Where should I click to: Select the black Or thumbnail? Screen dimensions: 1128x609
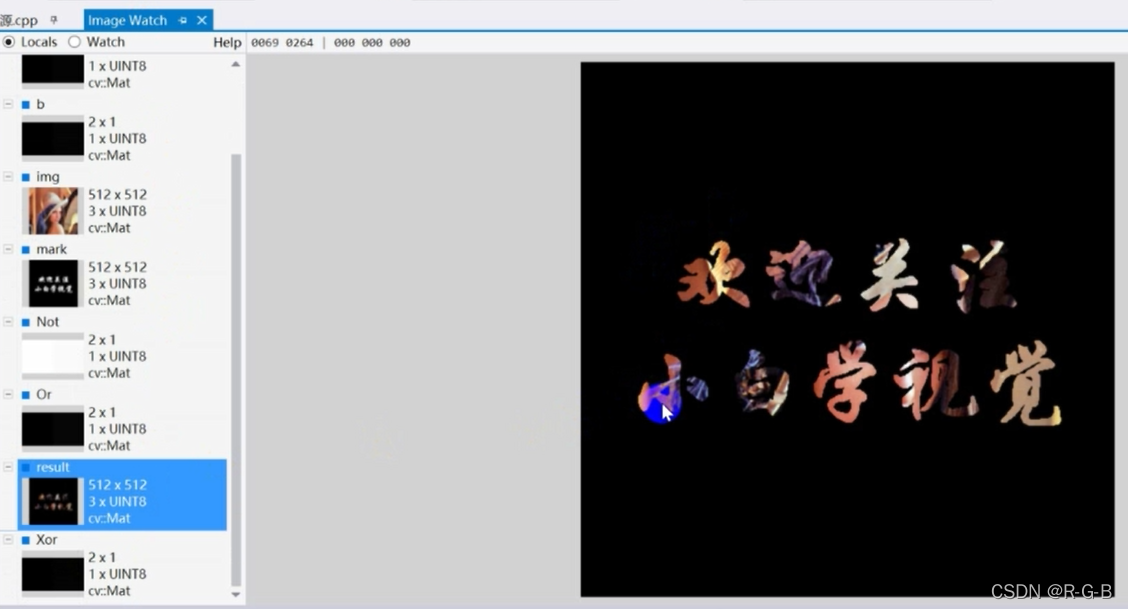pos(53,429)
